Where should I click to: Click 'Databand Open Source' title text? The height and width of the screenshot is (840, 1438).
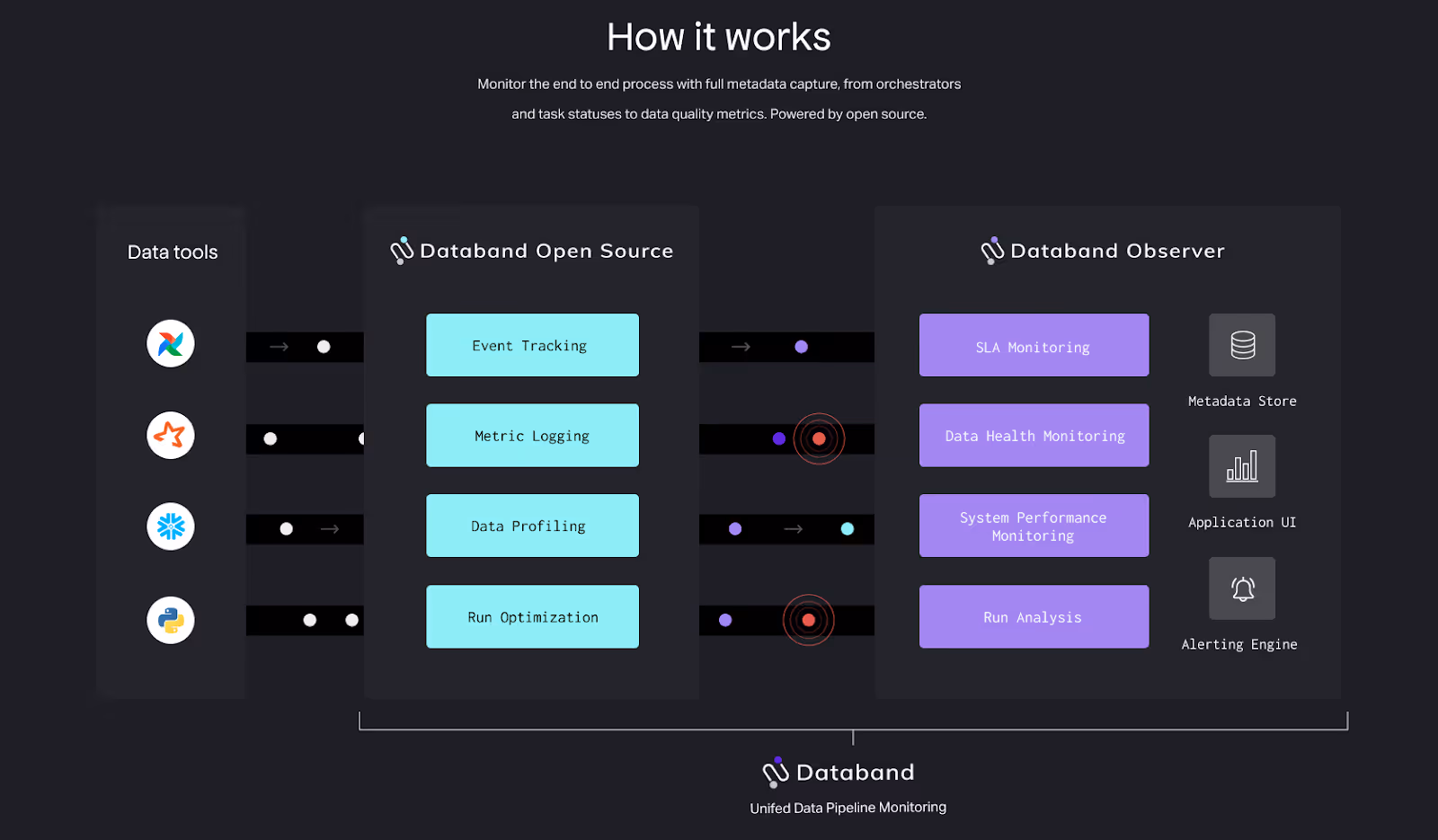(x=546, y=252)
